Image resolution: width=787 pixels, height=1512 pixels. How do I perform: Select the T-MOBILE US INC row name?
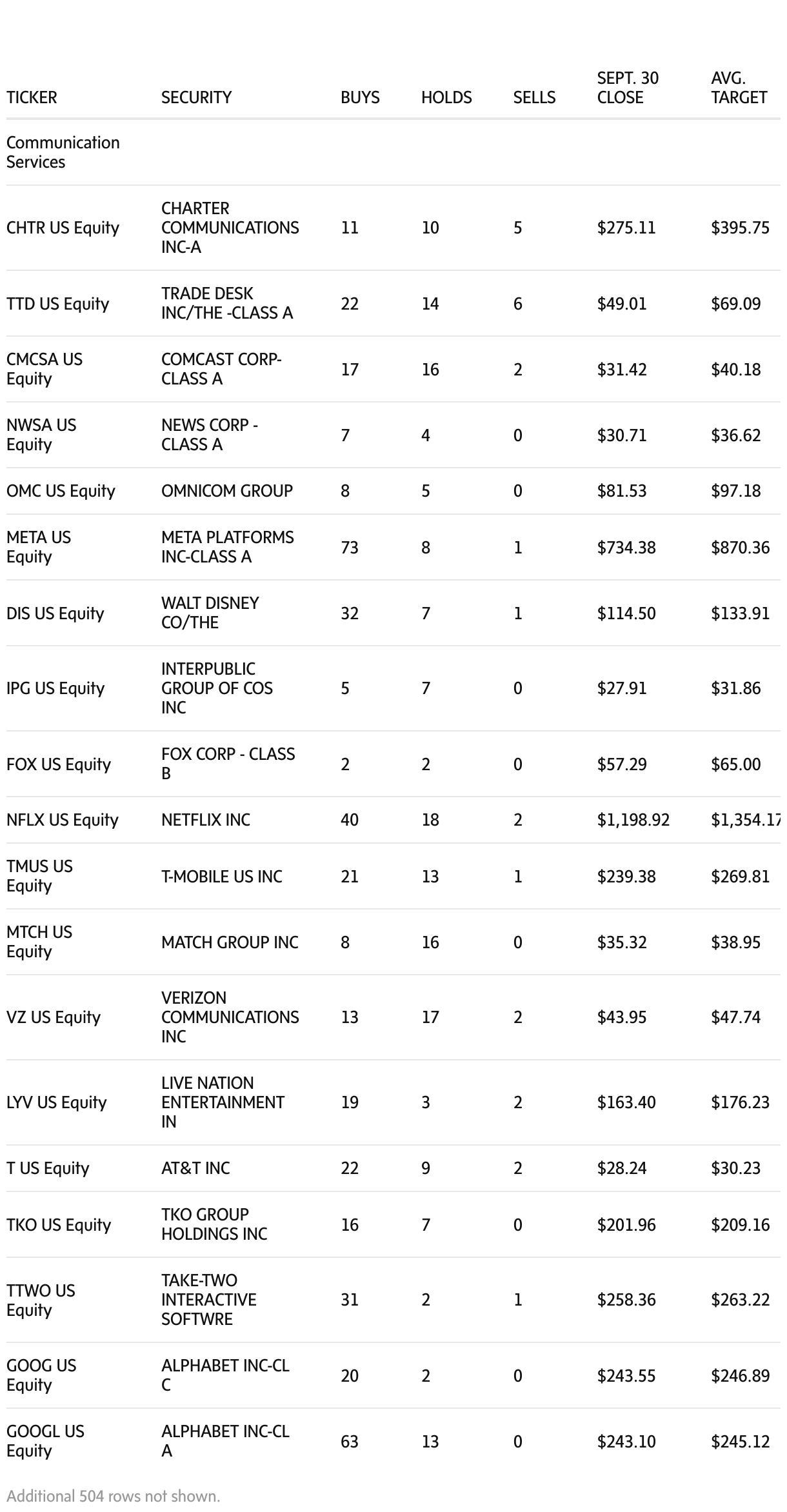click(221, 877)
